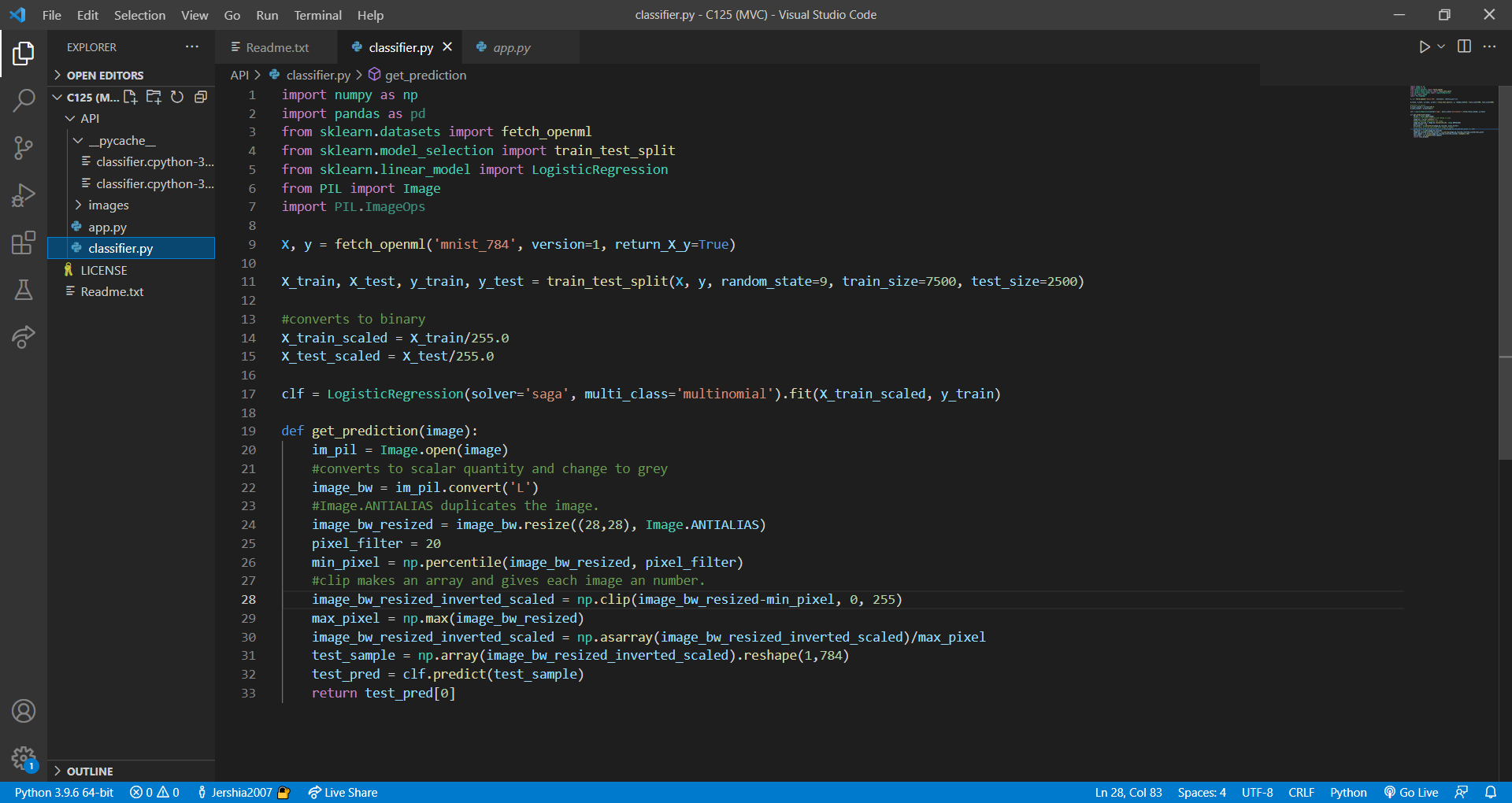Open the Terminal menu

click(317, 15)
